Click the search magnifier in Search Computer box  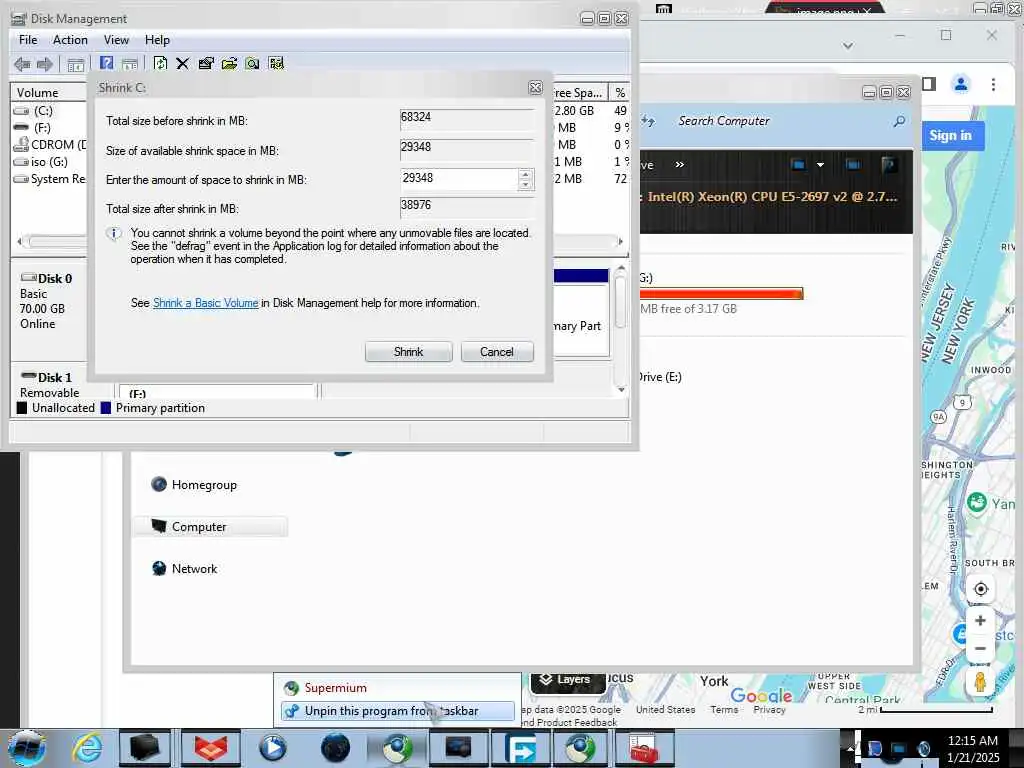(x=899, y=121)
